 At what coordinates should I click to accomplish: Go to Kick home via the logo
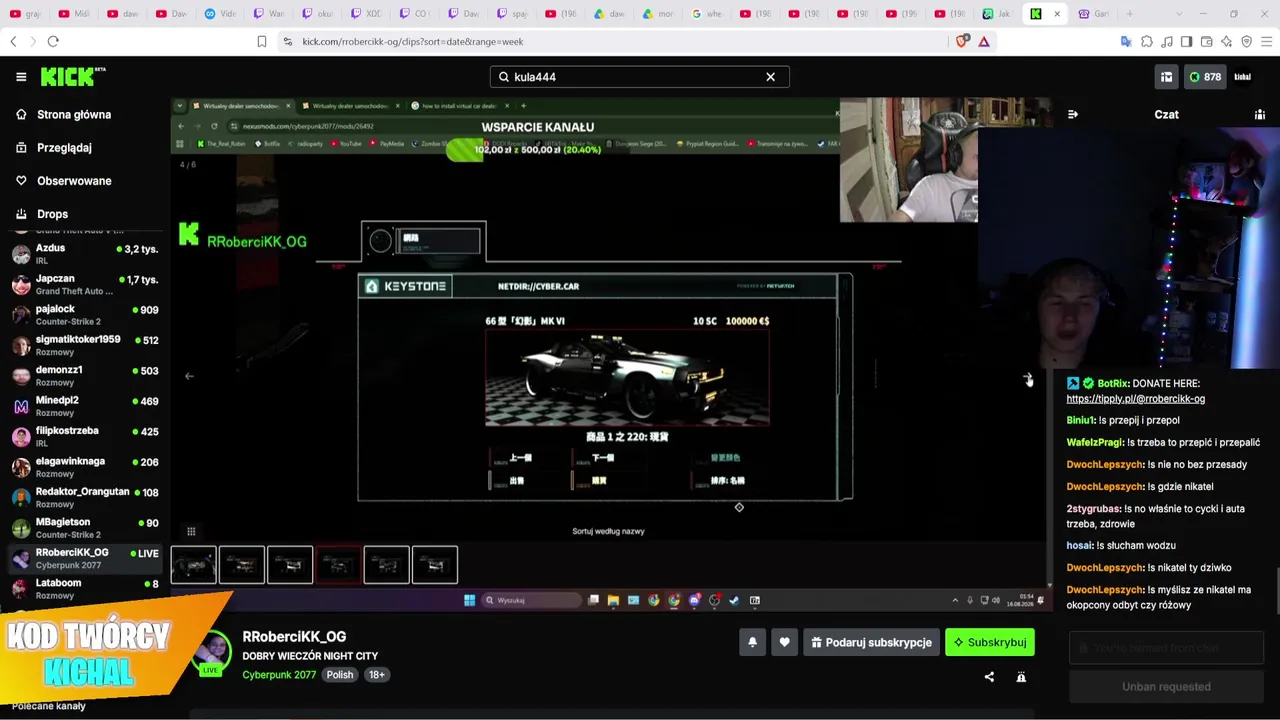pyautogui.click(x=72, y=77)
